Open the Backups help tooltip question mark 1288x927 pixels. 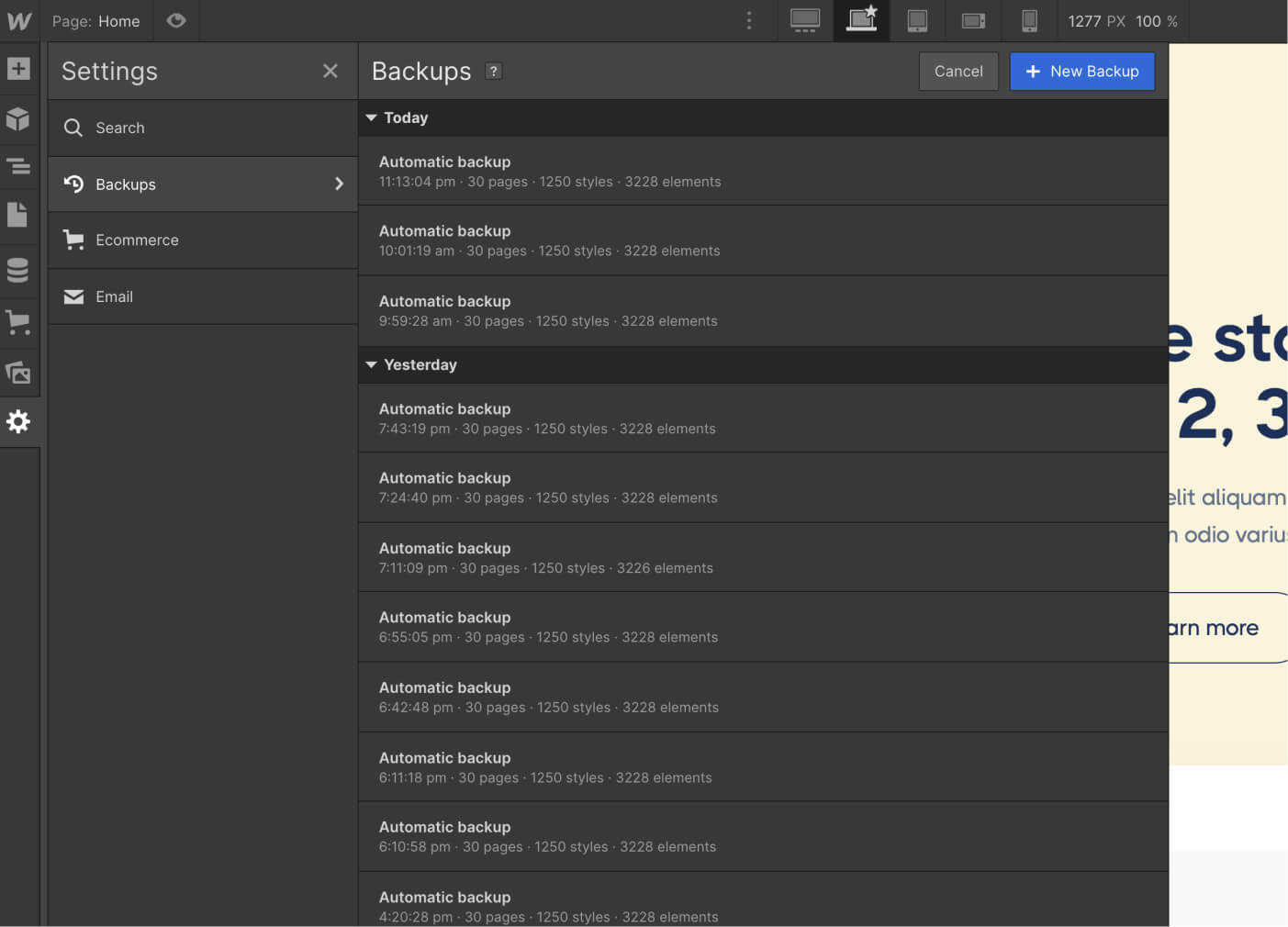point(493,71)
